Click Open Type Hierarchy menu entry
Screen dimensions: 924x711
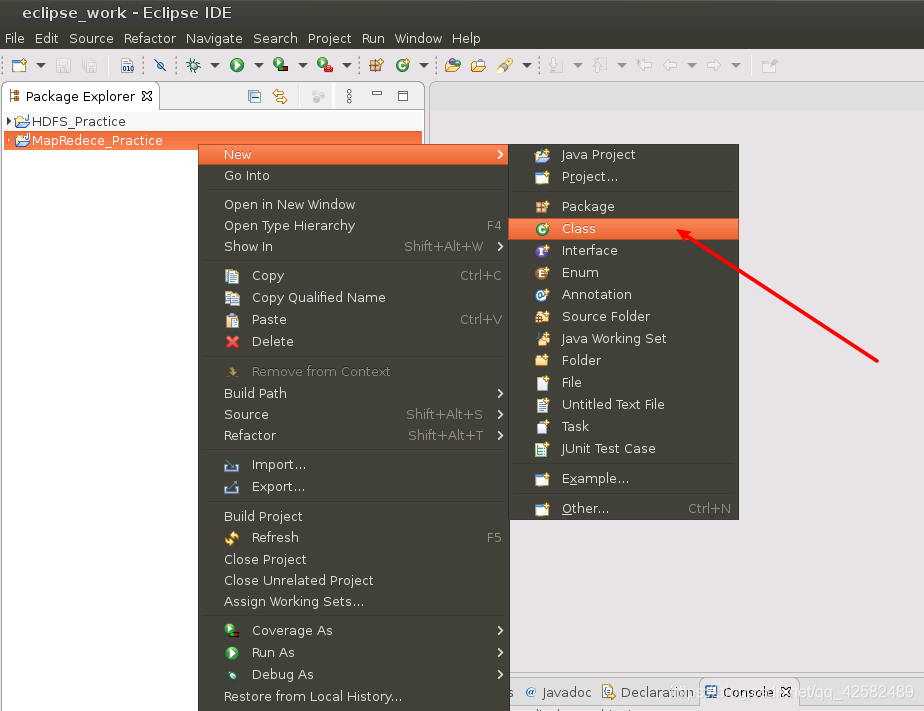354,226
